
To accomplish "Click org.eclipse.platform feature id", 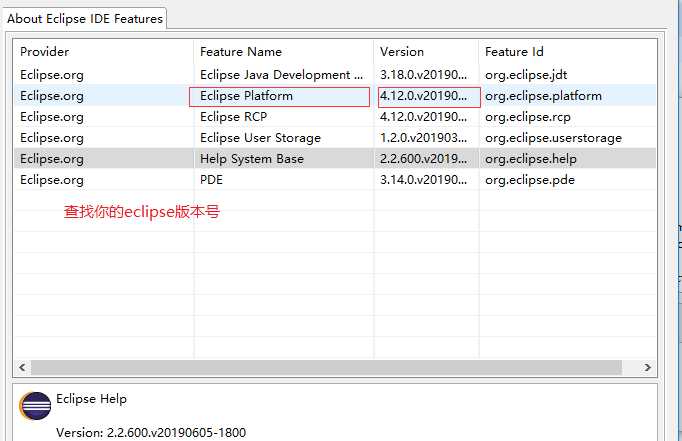I will click(x=543, y=96).
